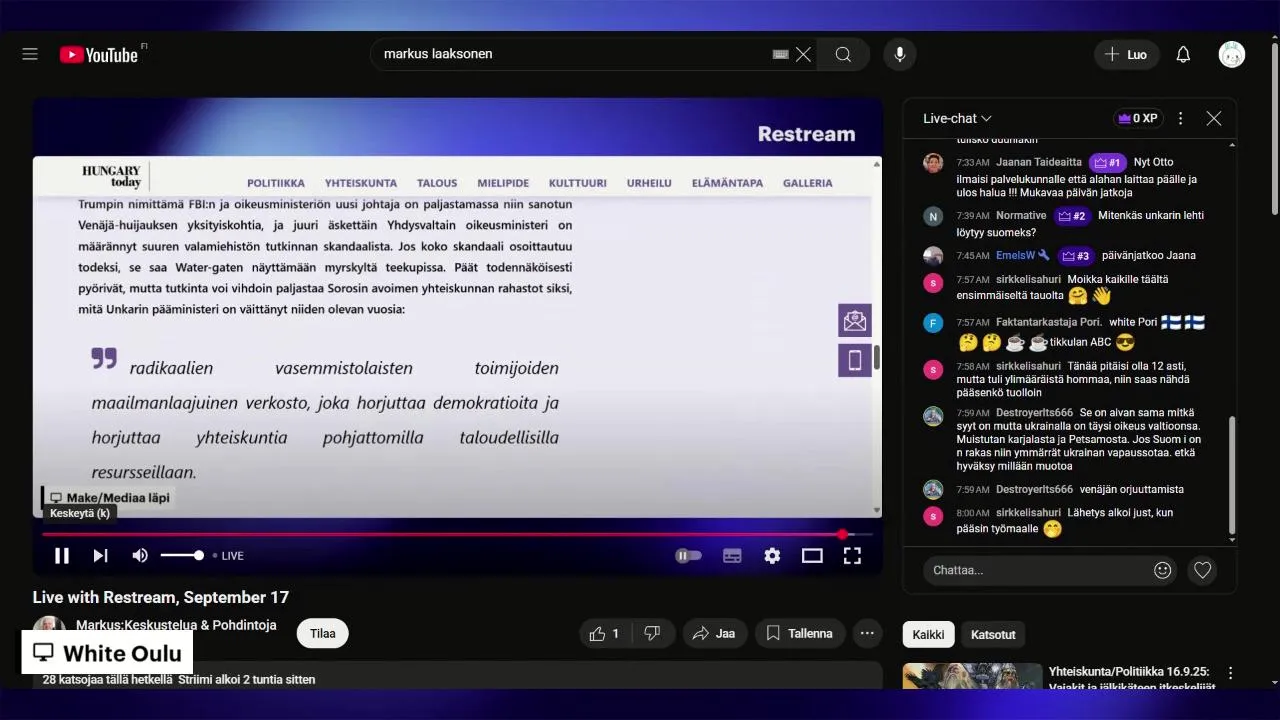Go to the YouTube home logo

click(98, 55)
